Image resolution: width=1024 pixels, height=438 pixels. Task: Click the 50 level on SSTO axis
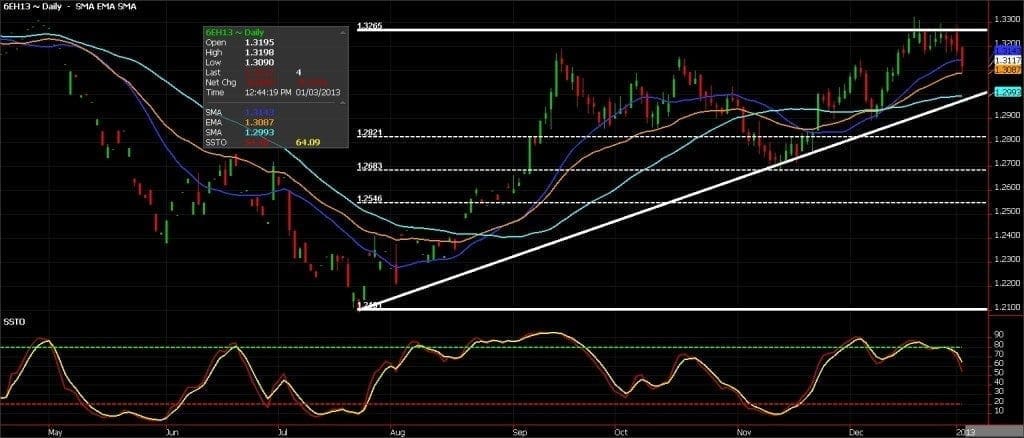(999, 372)
